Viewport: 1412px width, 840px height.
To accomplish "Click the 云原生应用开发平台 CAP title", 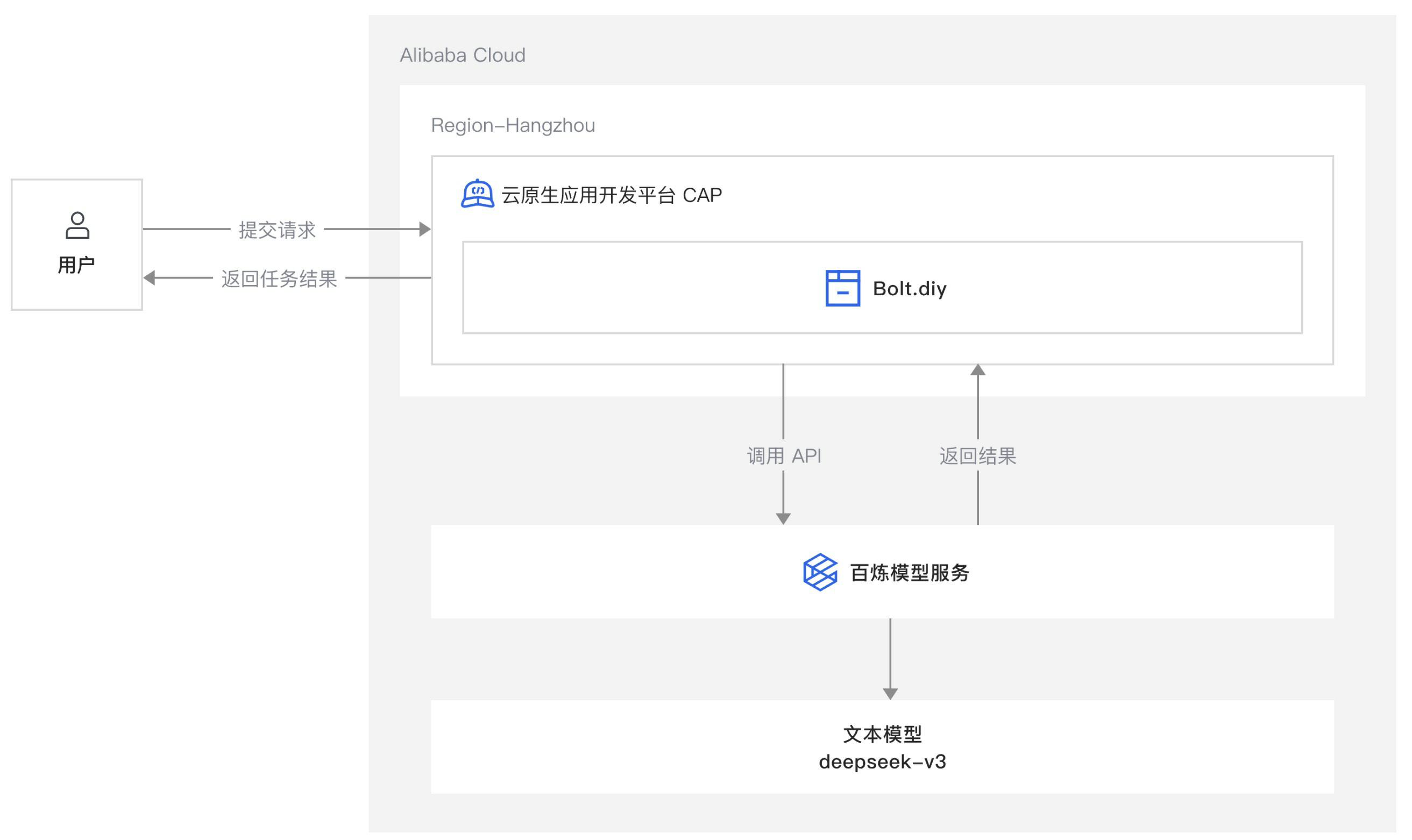I will coord(612,195).
